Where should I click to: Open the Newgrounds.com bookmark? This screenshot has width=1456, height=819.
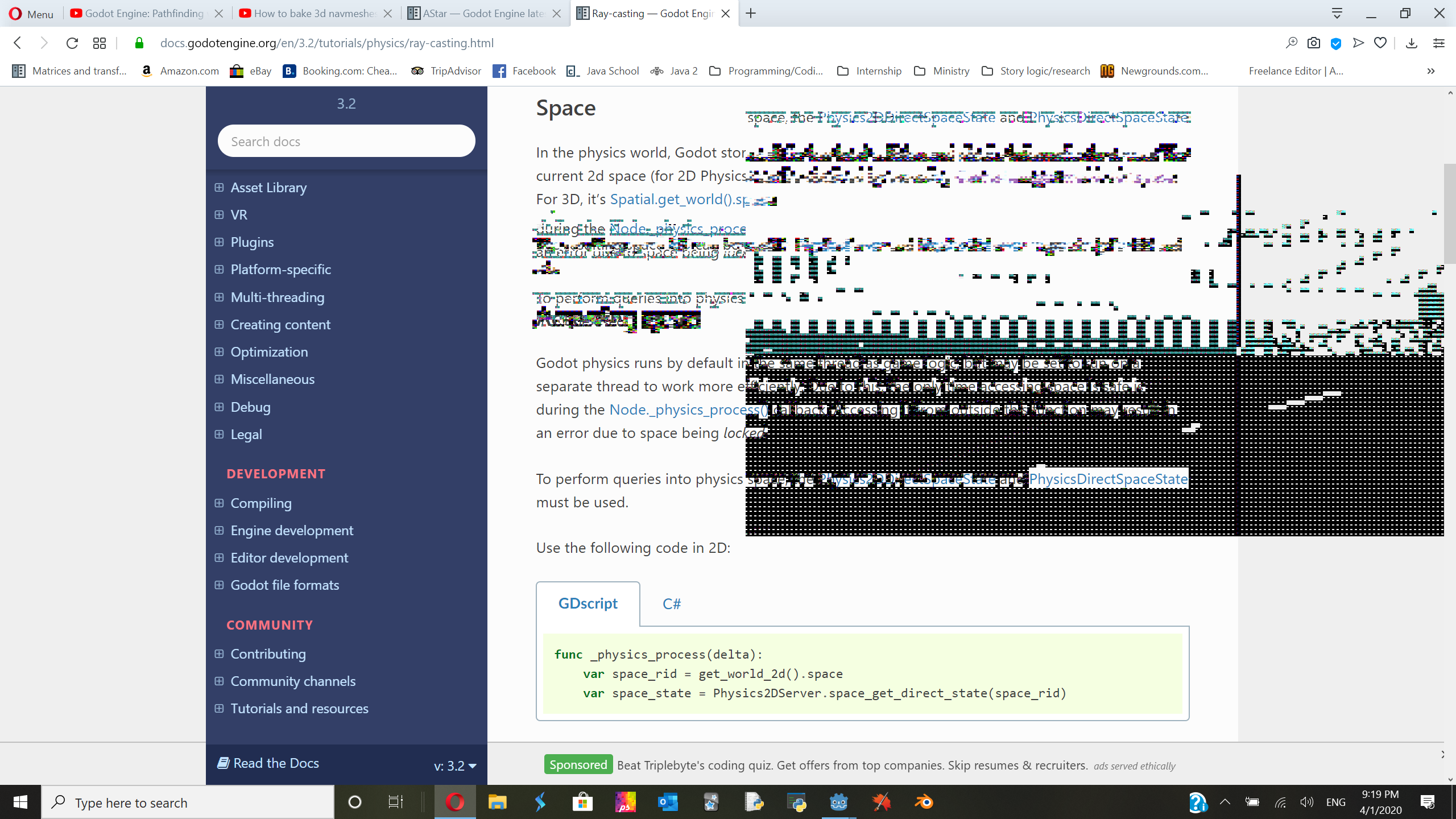[x=1155, y=71]
